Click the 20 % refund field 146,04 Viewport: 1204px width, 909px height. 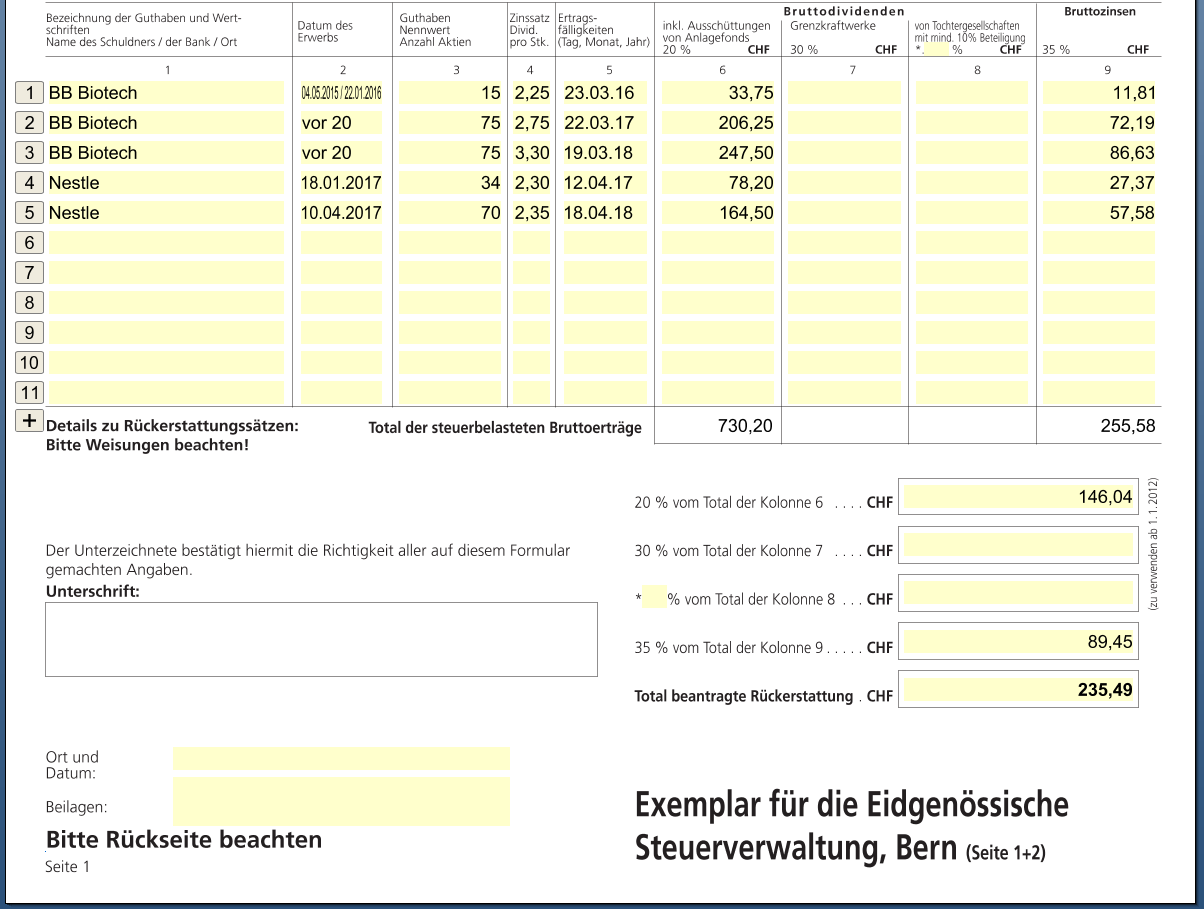pyautogui.click(x=1018, y=498)
